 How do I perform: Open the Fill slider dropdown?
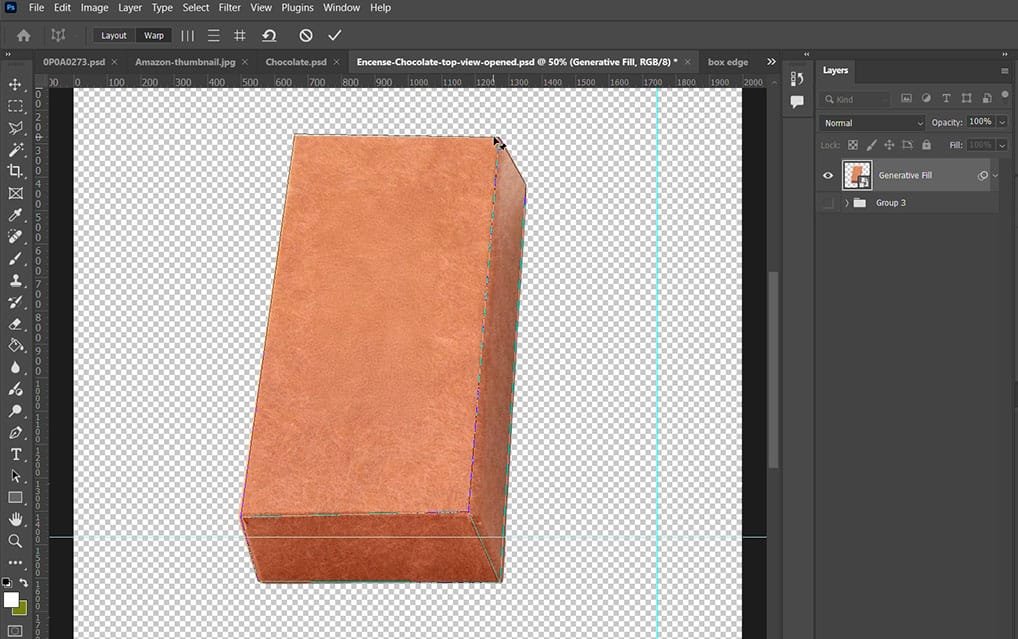pyautogui.click(x=1002, y=145)
